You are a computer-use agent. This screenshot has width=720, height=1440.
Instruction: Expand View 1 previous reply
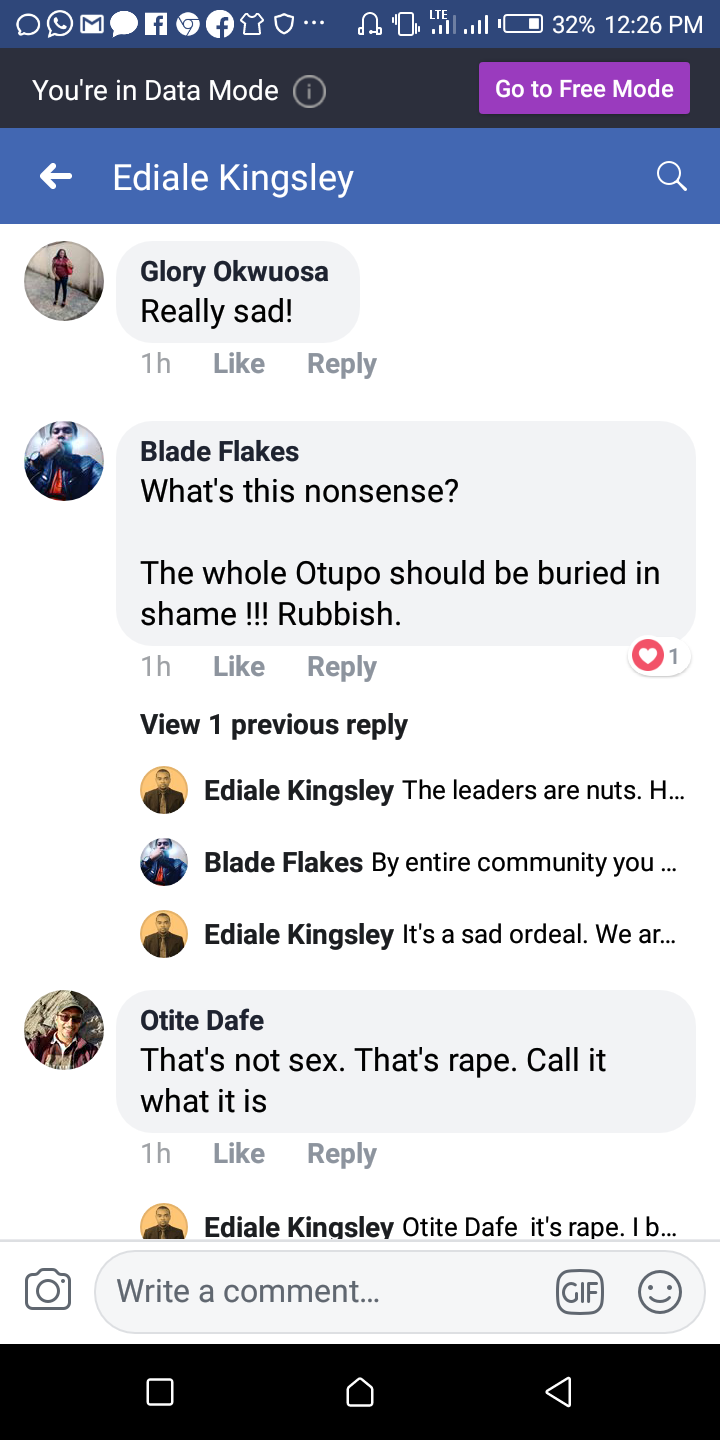274,725
